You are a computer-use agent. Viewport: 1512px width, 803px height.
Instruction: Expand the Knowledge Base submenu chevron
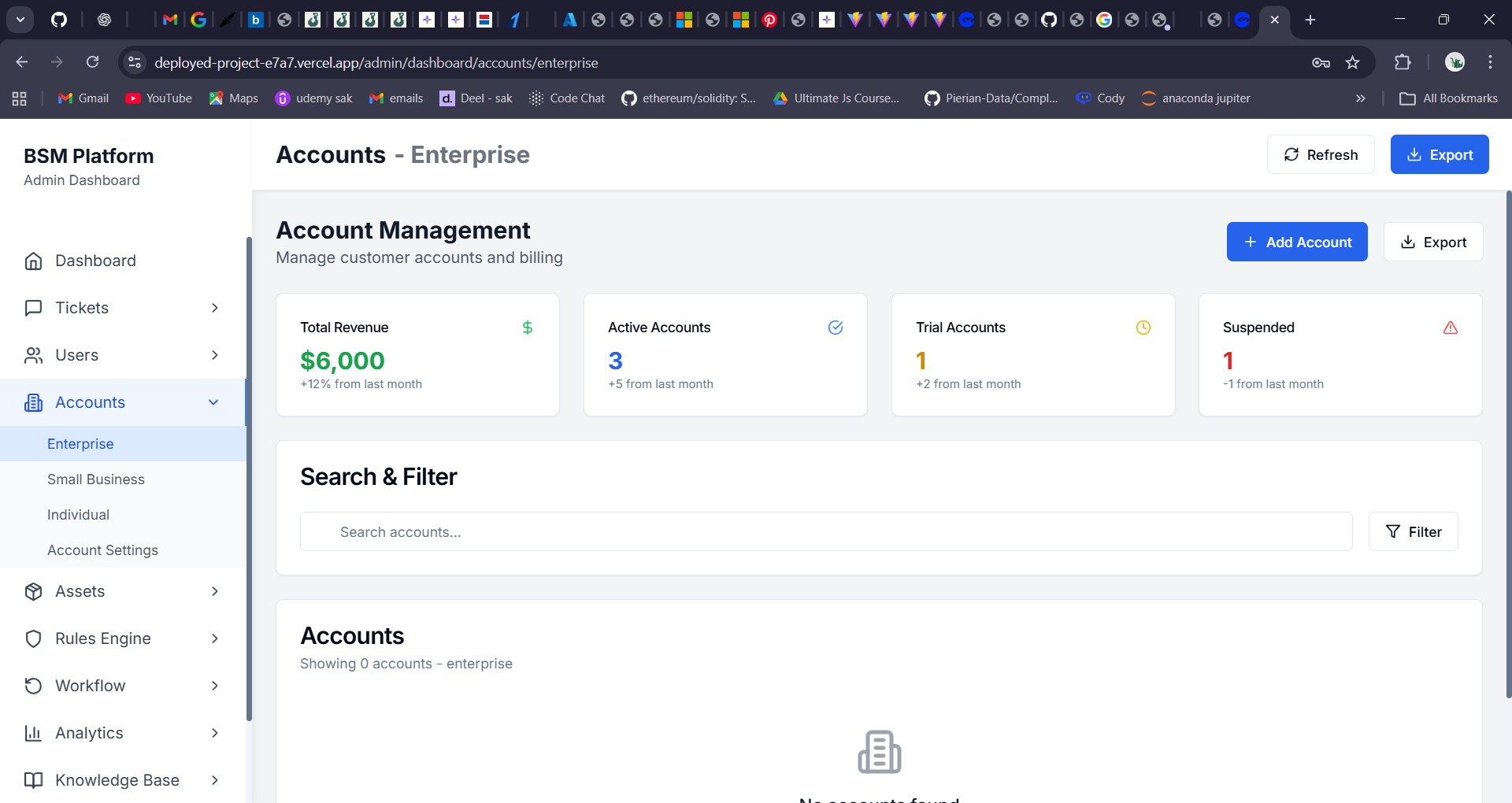(214, 780)
